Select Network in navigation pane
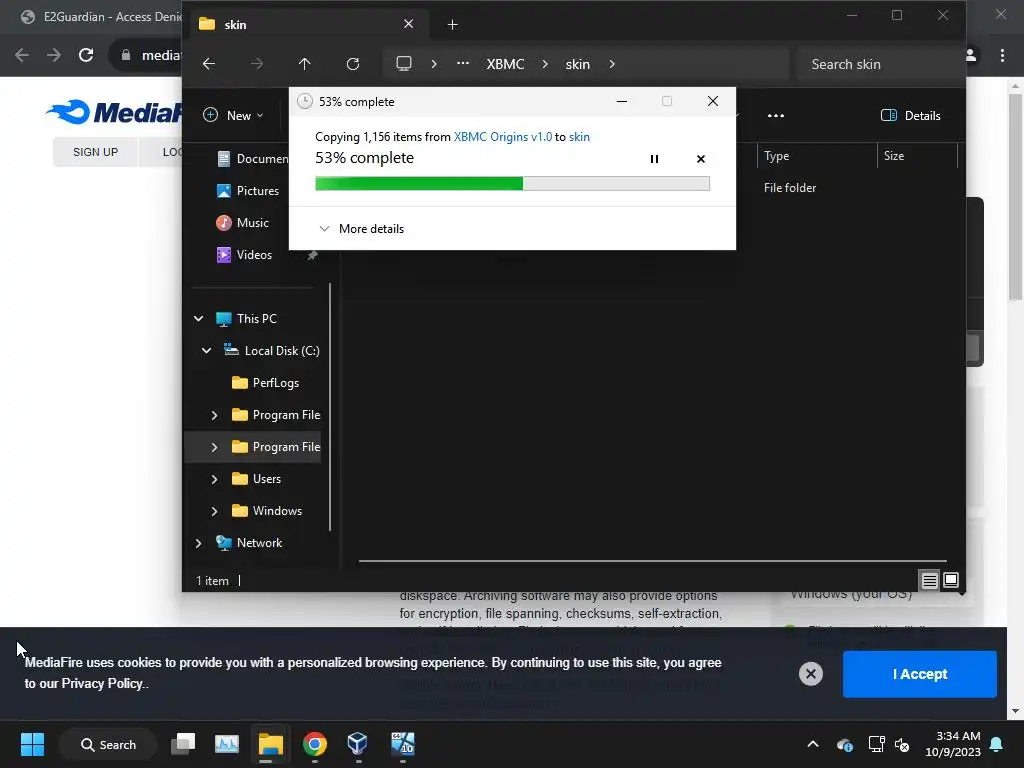The width and height of the screenshot is (1024, 768). [250, 543]
